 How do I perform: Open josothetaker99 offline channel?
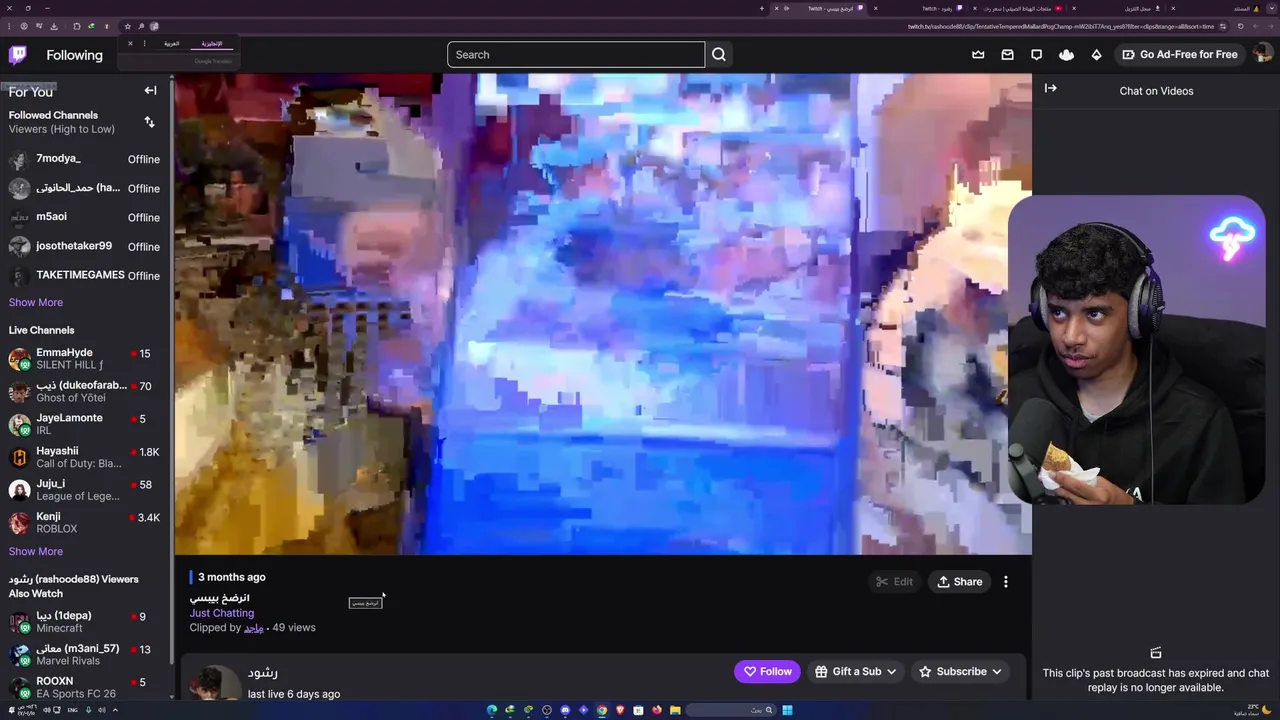85,246
